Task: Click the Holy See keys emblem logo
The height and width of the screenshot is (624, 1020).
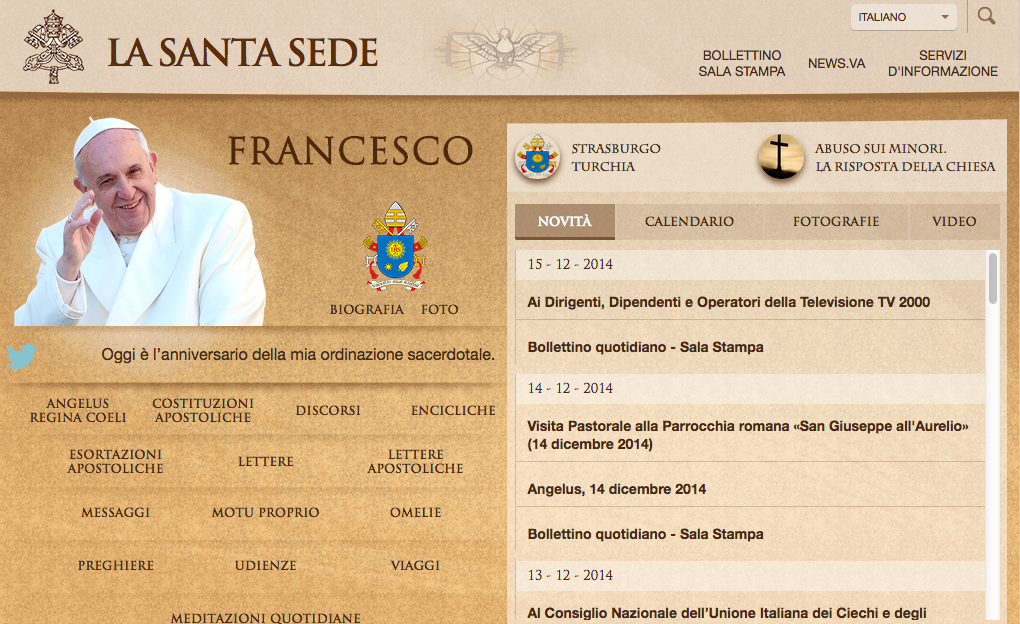Action: pos(53,47)
